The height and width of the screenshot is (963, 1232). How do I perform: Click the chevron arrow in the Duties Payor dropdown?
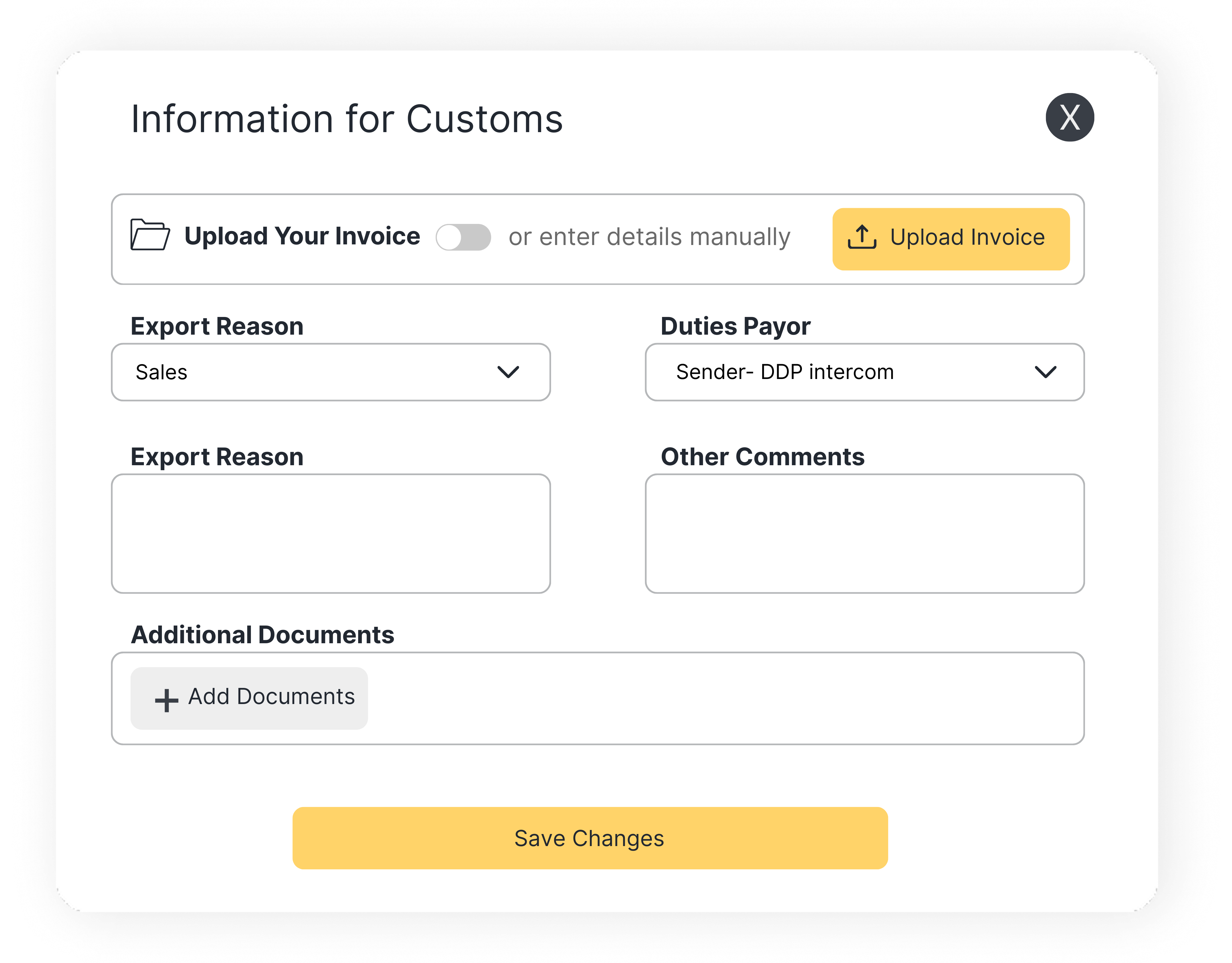point(1045,372)
